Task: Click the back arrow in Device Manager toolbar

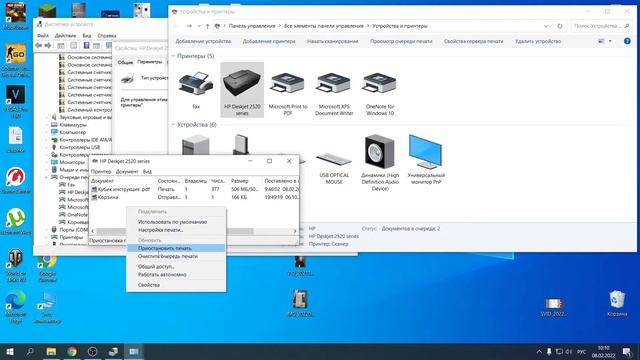Action: click(x=39, y=45)
